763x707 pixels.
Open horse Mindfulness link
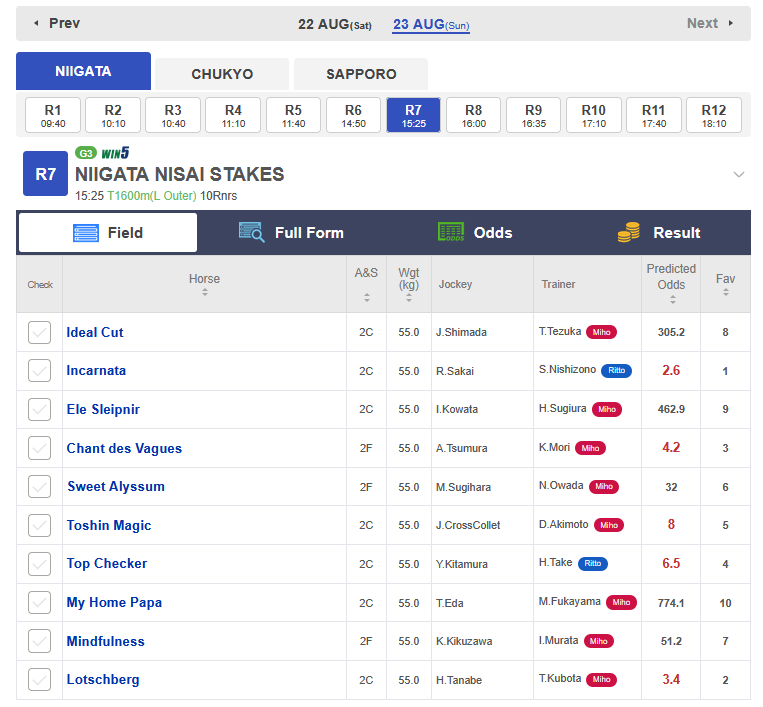[x=106, y=641]
